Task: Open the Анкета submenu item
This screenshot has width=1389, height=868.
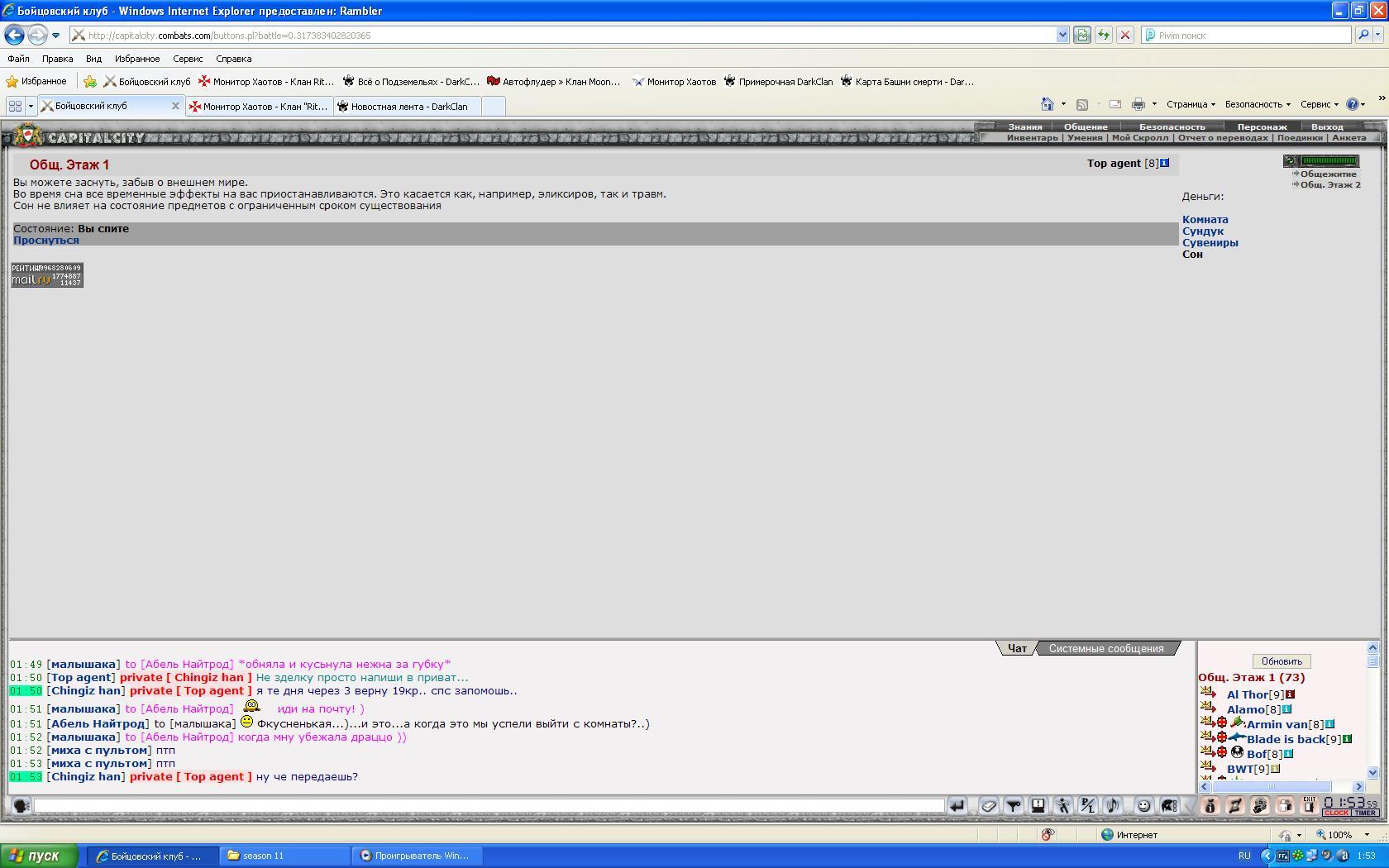Action: pyautogui.click(x=1349, y=138)
